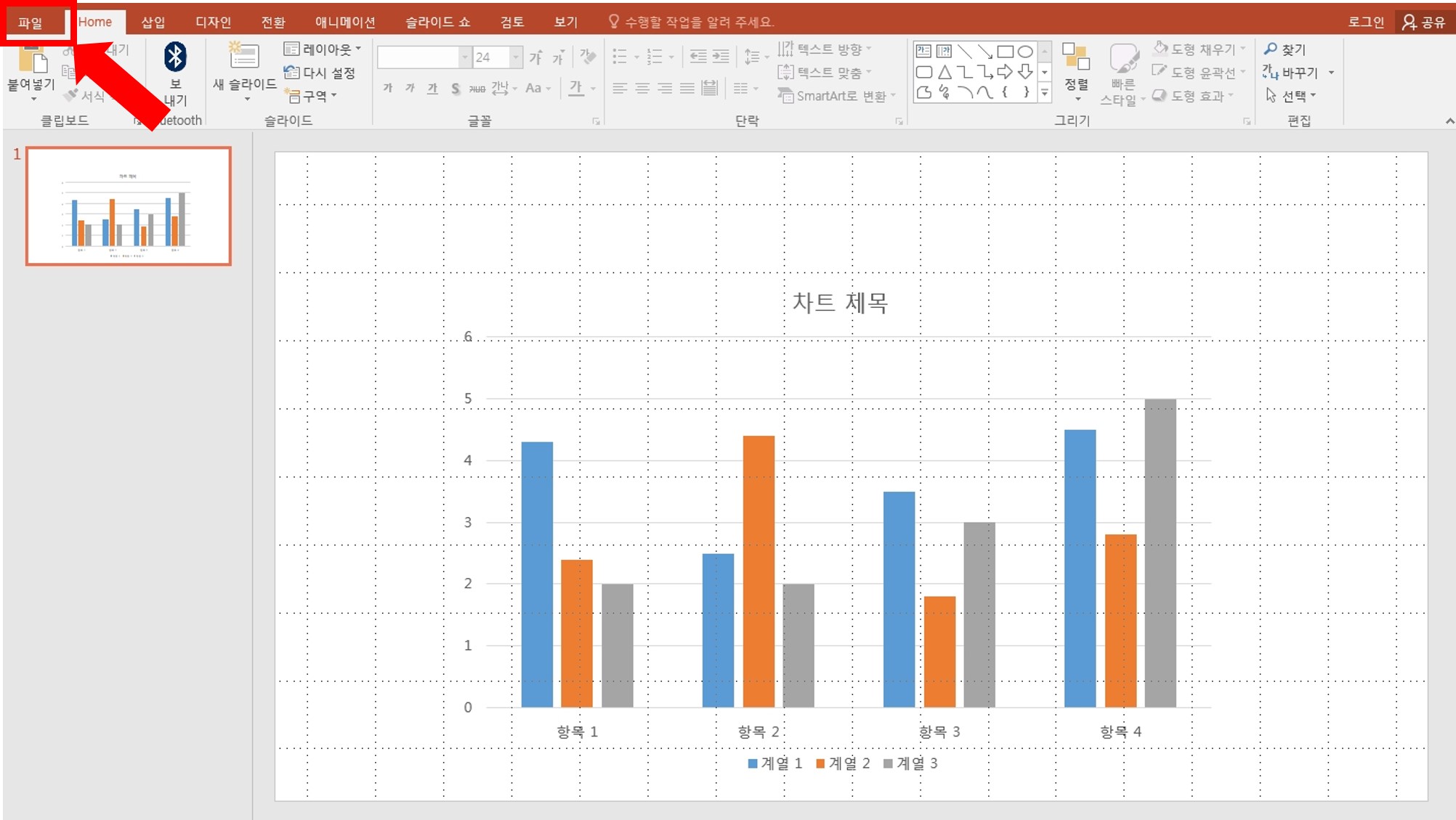The image size is (1456, 820).
Task: Collapse the ribbon with the chevron
Action: click(1449, 121)
